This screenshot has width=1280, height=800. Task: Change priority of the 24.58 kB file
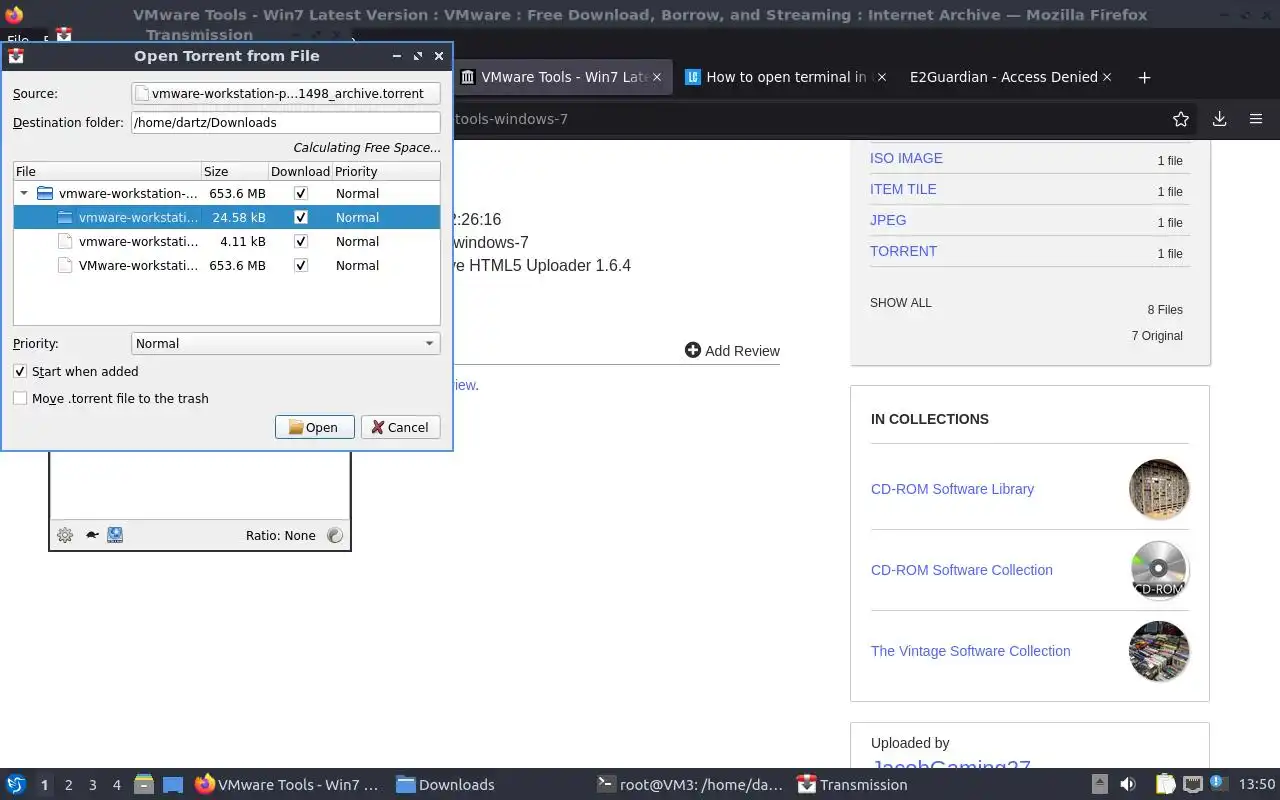[357, 217]
